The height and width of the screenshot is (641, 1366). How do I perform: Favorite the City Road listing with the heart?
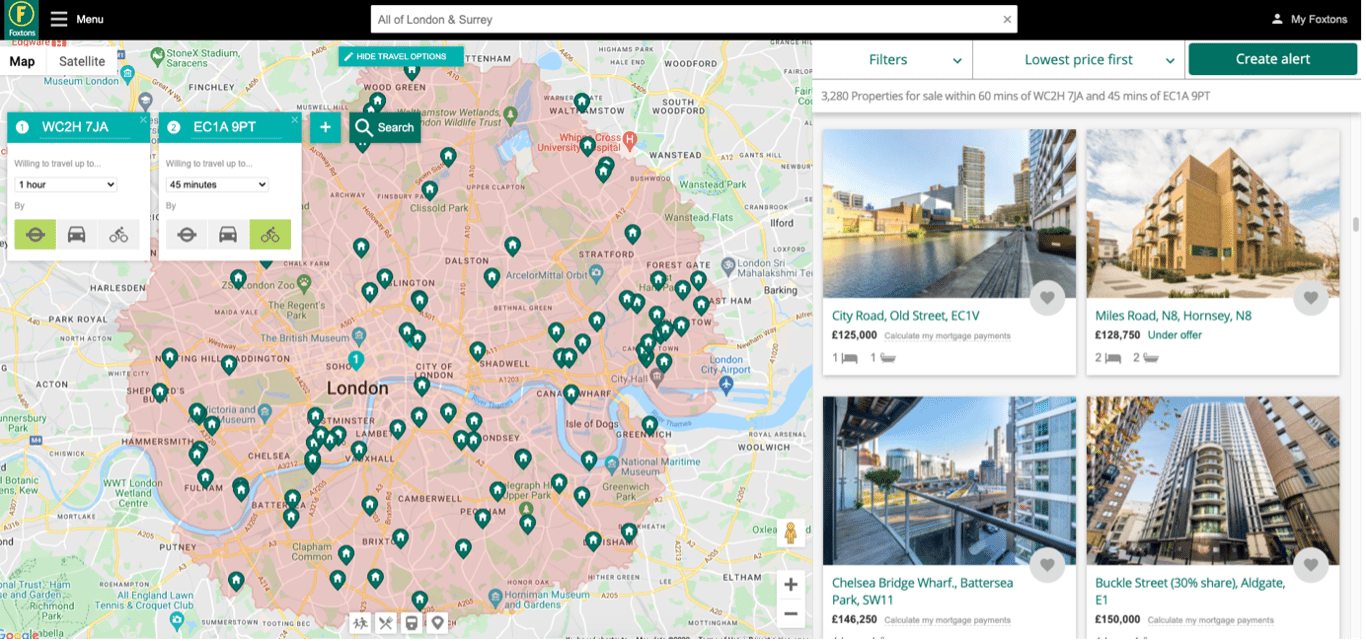coord(1047,297)
